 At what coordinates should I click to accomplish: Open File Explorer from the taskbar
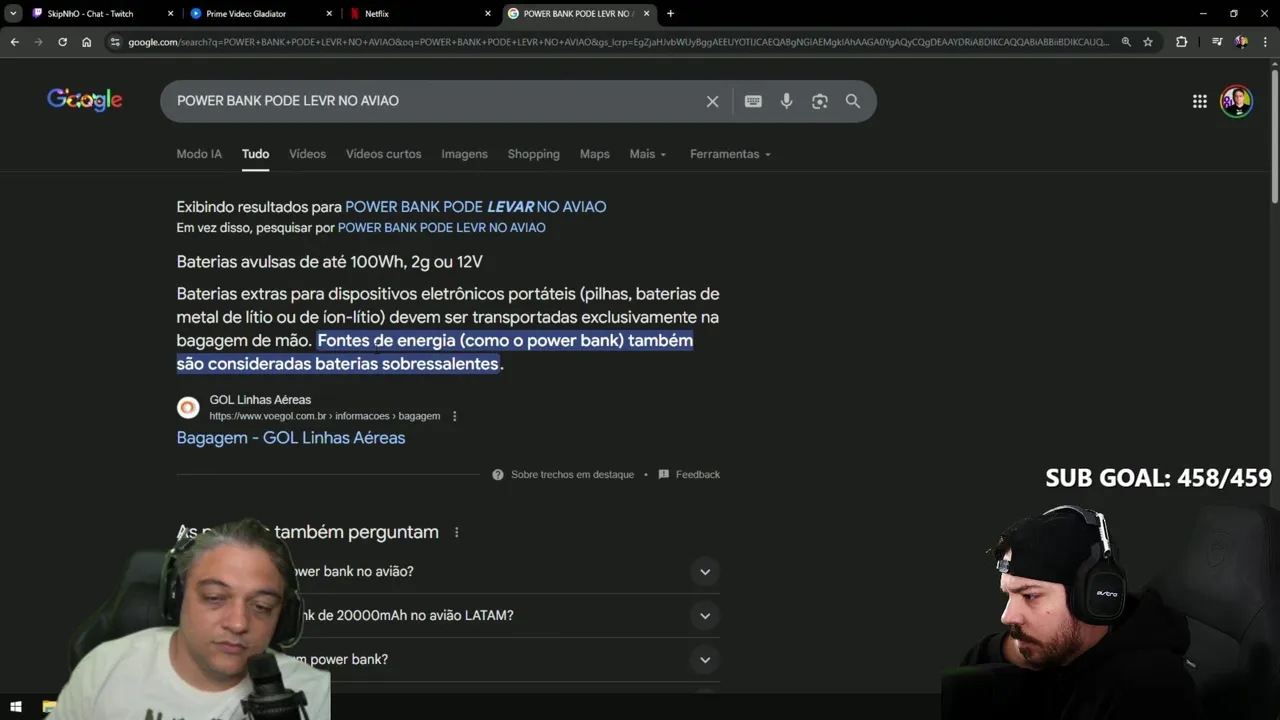coord(49,707)
